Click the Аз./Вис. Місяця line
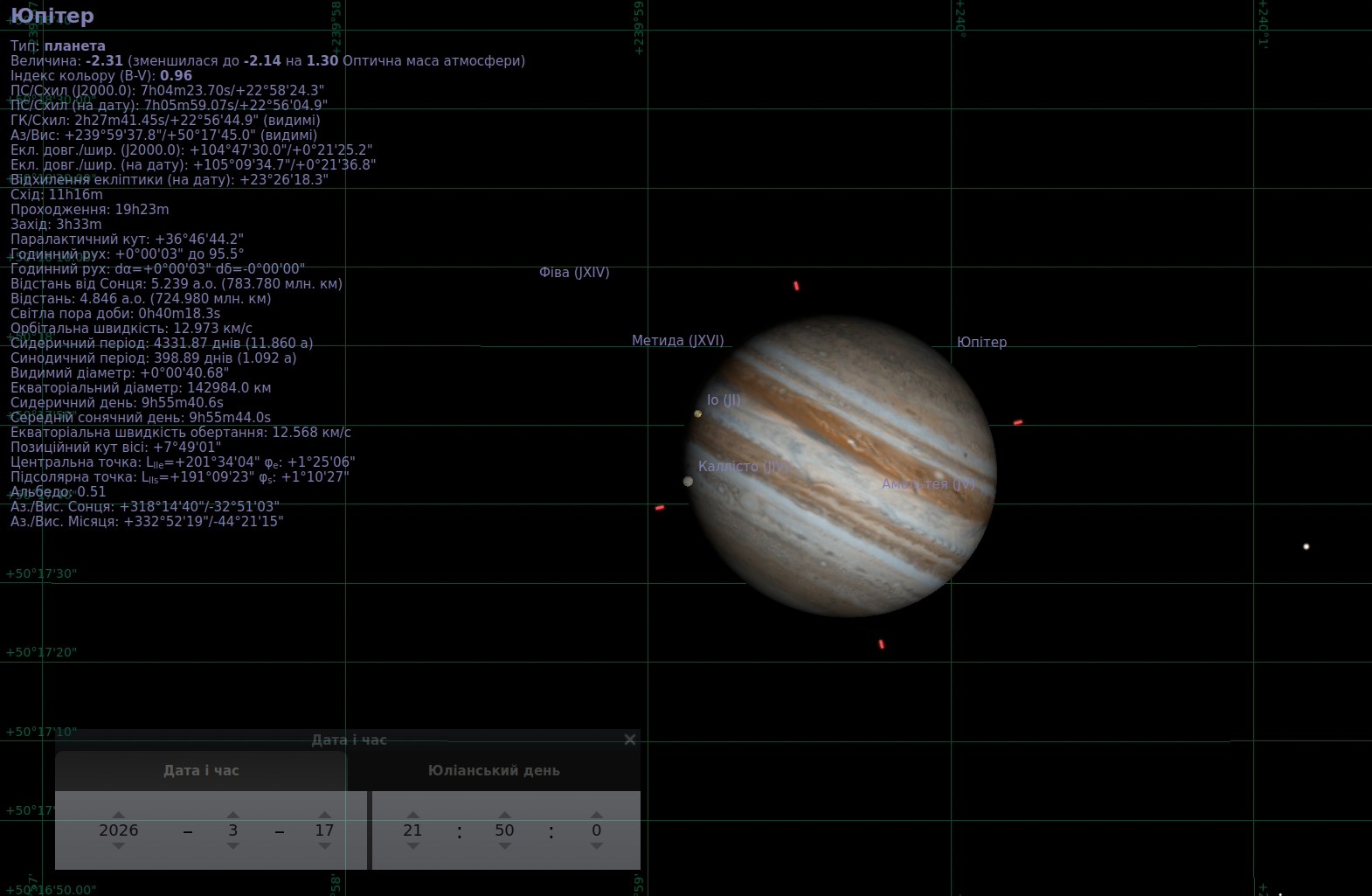1372x896 pixels. pos(147,521)
